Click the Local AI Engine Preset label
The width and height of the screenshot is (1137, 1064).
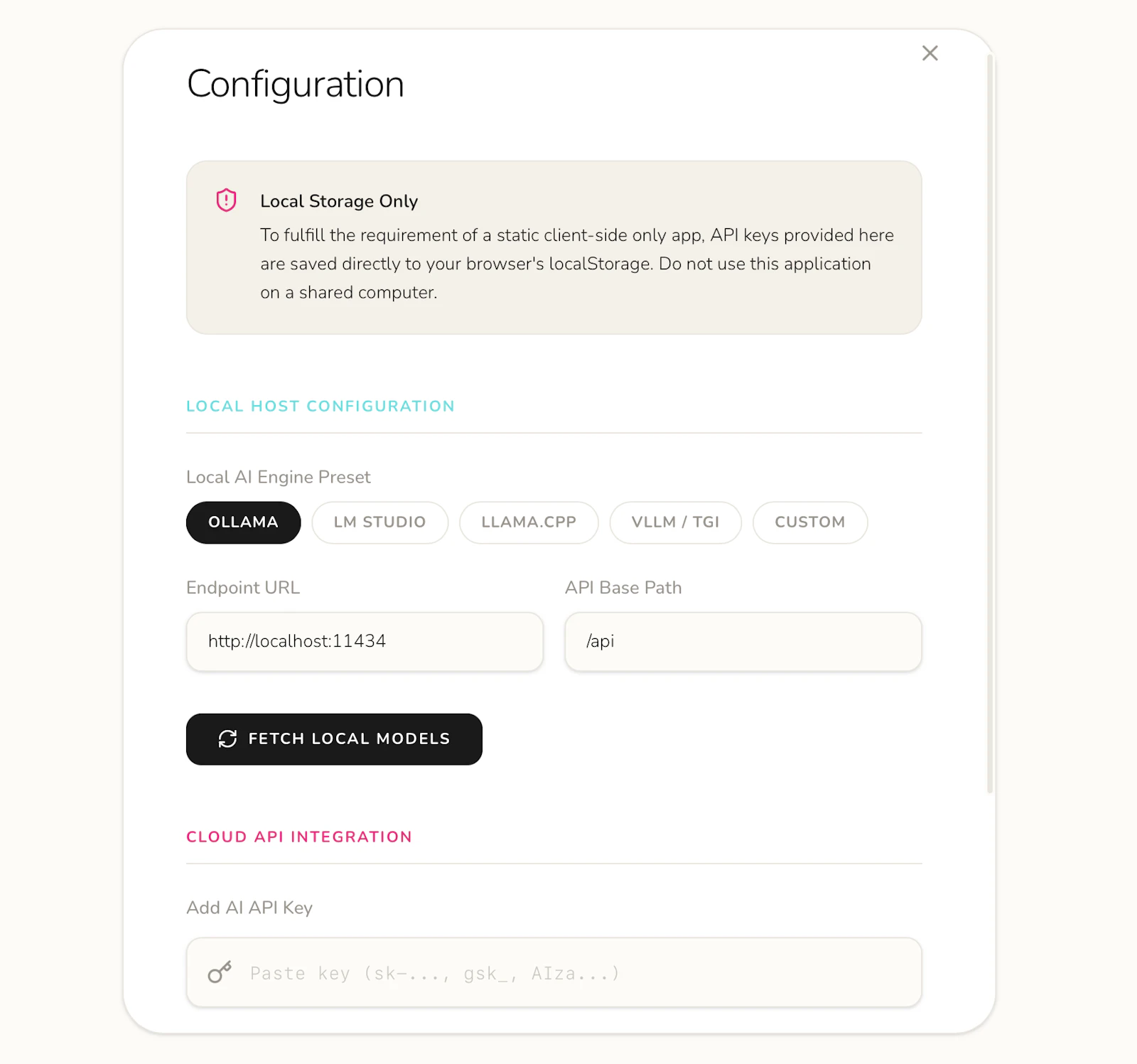pyautogui.click(x=279, y=477)
